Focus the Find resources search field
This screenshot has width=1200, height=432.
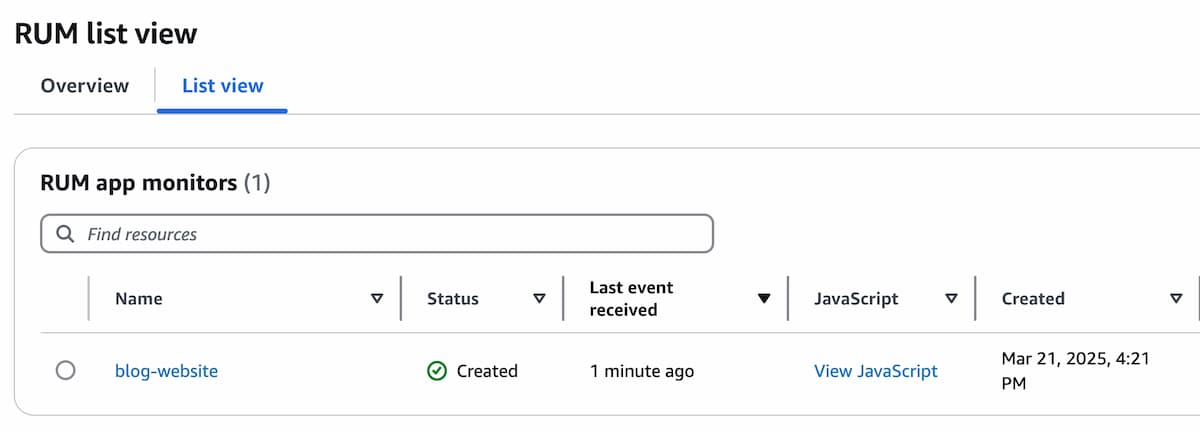[x=377, y=234]
